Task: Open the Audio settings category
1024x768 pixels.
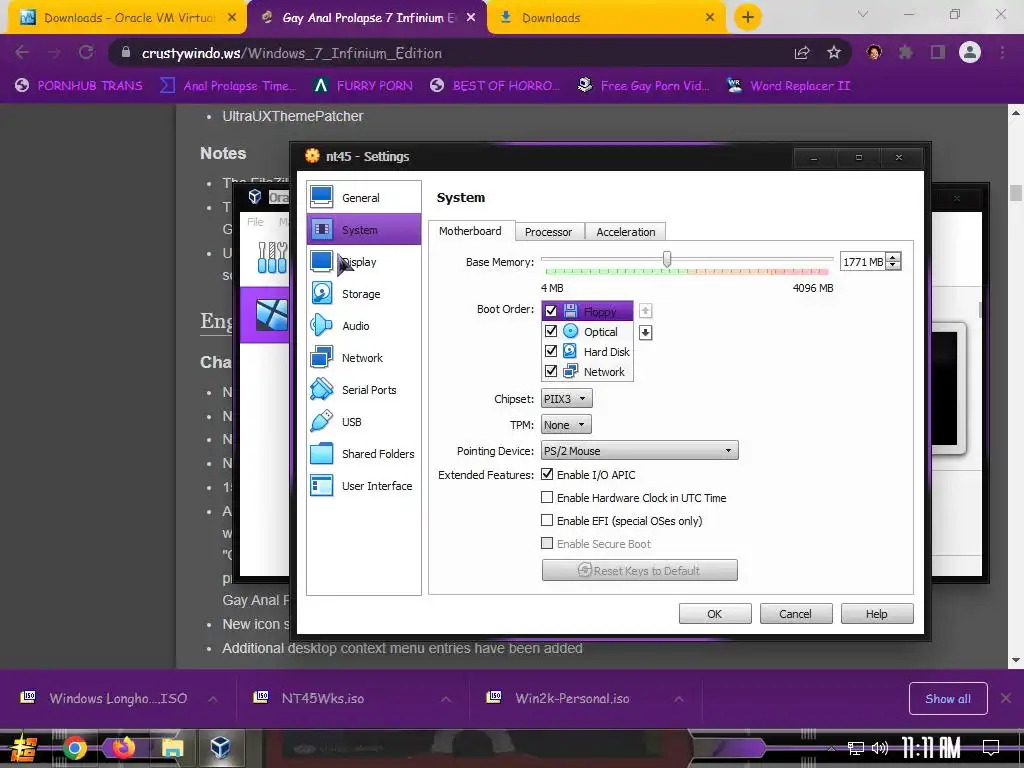Action: click(364, 325)
